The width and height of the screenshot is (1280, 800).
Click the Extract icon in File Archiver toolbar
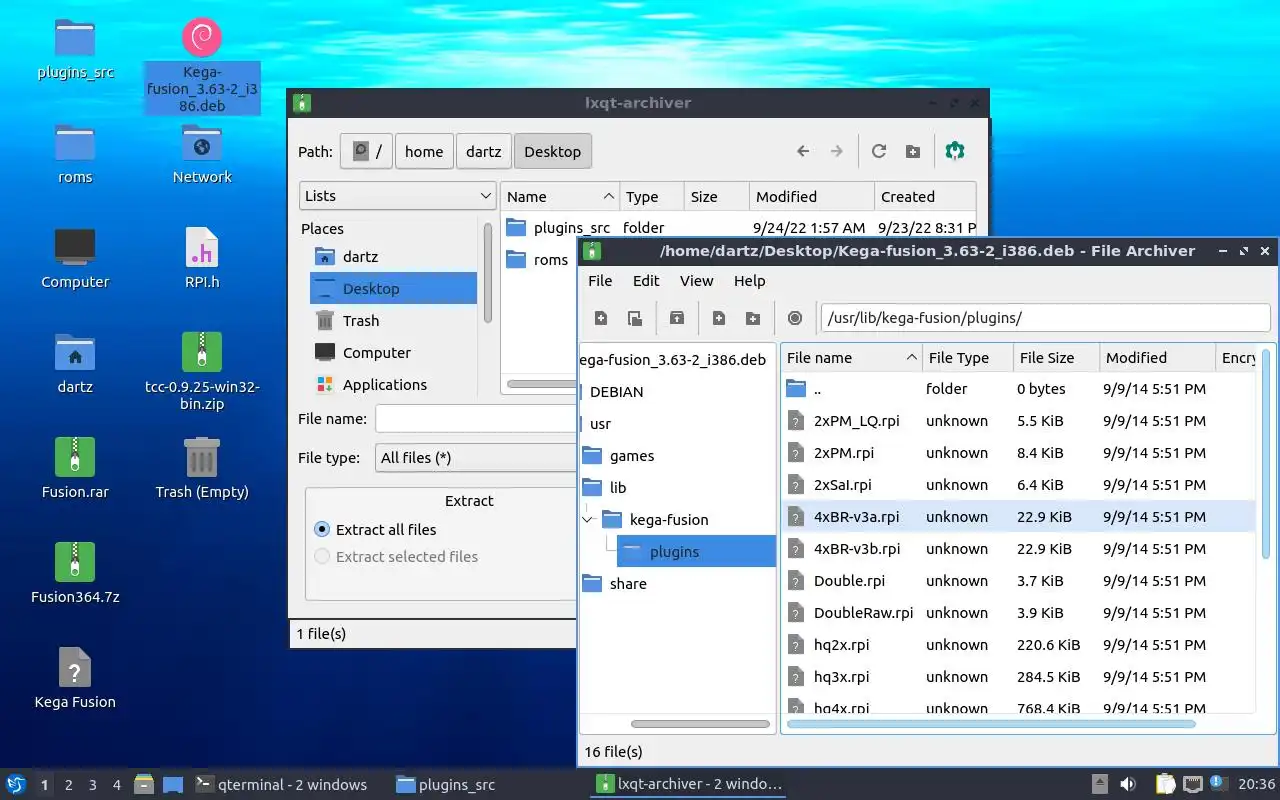click(x=677, y=318)
